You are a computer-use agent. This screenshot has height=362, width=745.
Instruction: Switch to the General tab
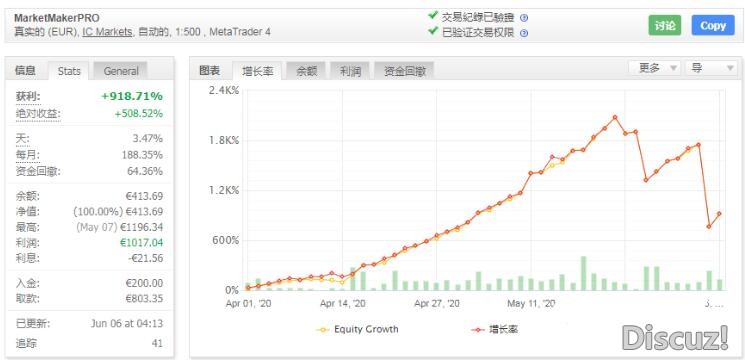(121, 71)
